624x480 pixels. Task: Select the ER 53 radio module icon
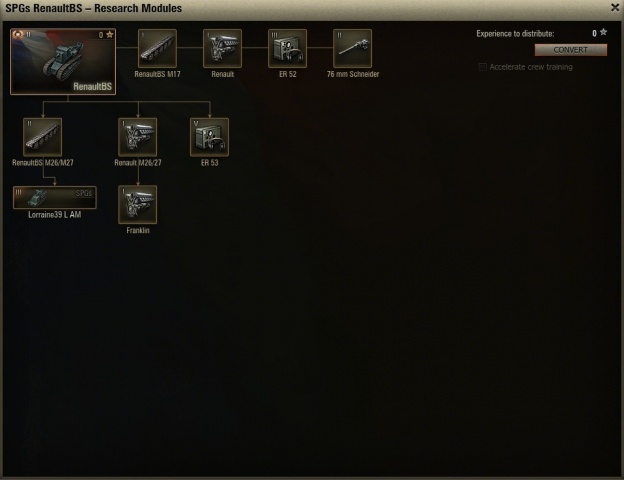coord(209,137)
